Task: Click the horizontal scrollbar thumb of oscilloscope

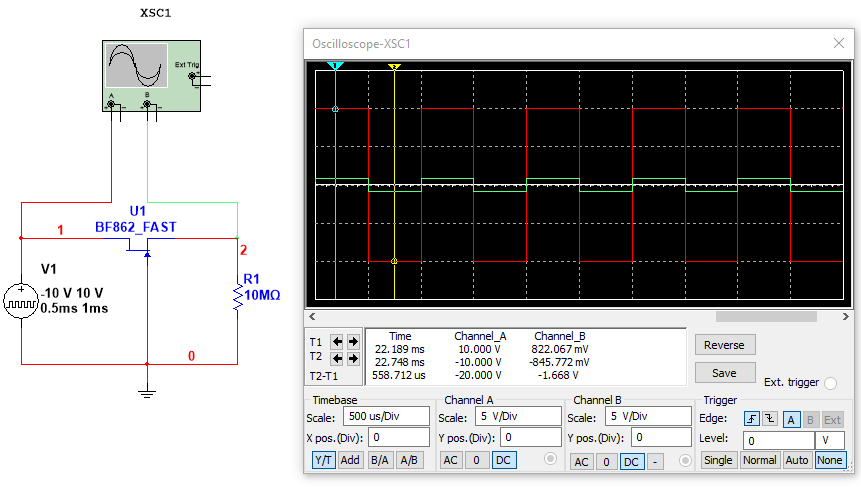Action: 766,316
